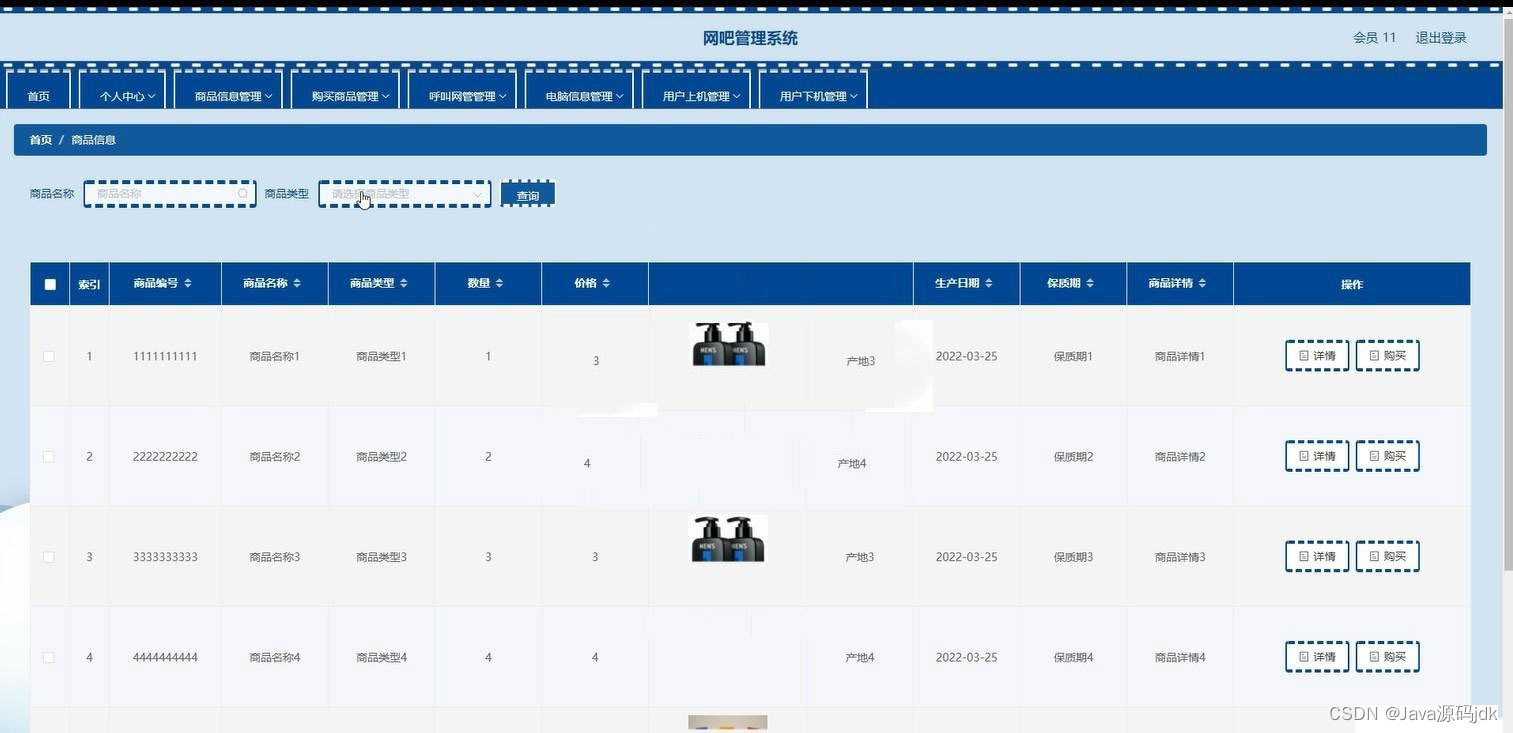Sort table by 商品编号 column arrows

pyautogui.click(x=187, y=284)
